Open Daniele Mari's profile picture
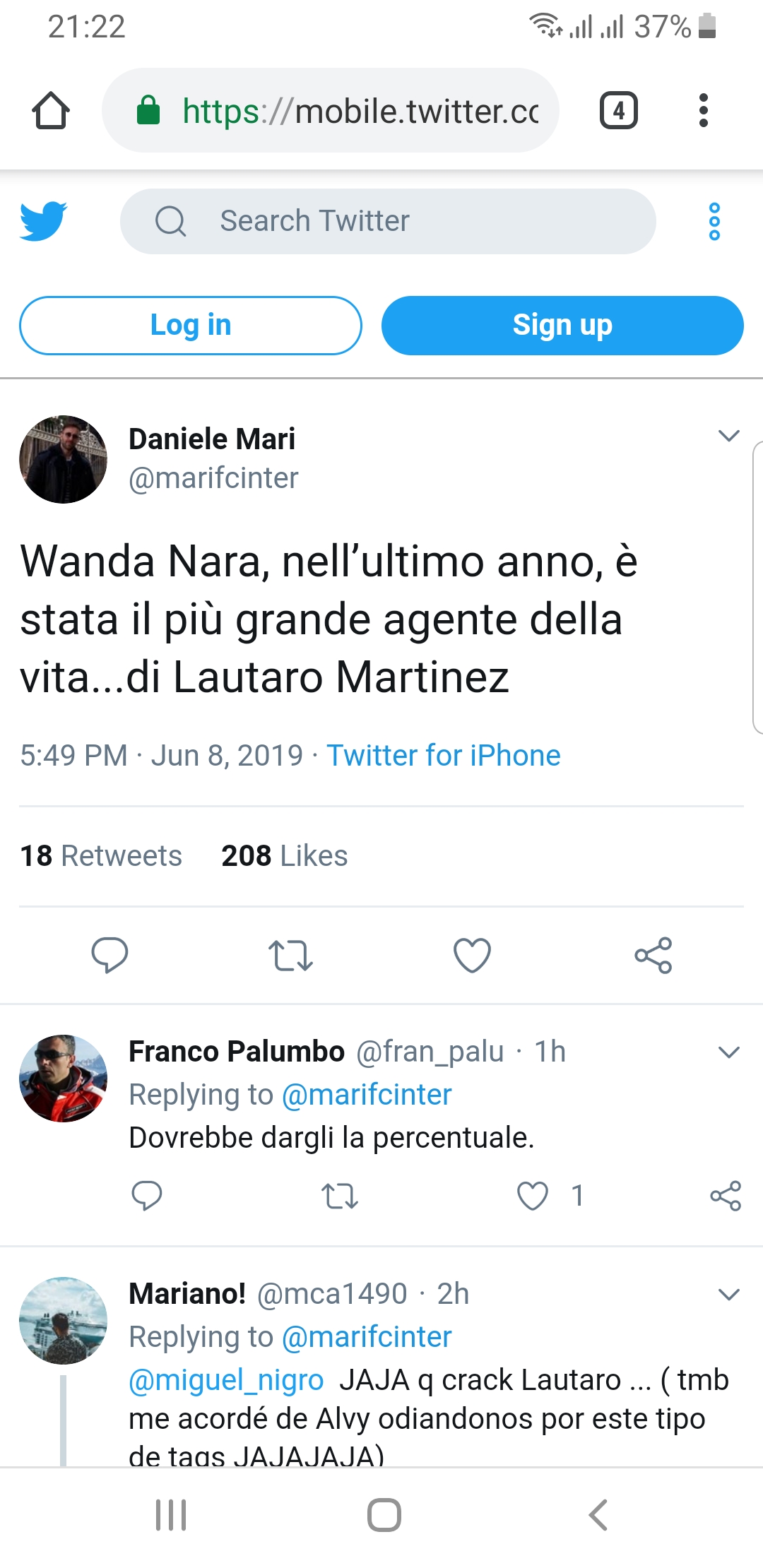 pyautogui.click(x=64, y=459)
